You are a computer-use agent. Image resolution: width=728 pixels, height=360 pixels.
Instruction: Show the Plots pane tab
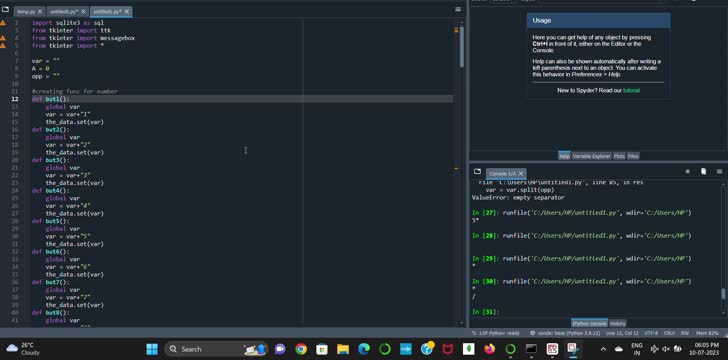click(619, 156)
